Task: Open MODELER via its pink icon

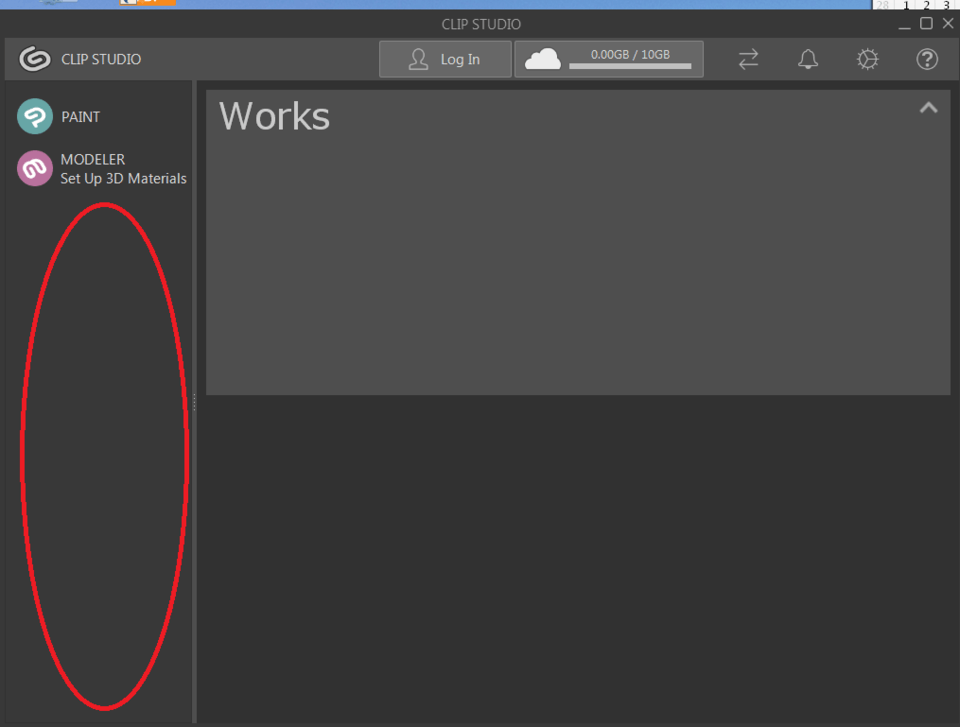Action: [35, 168]
